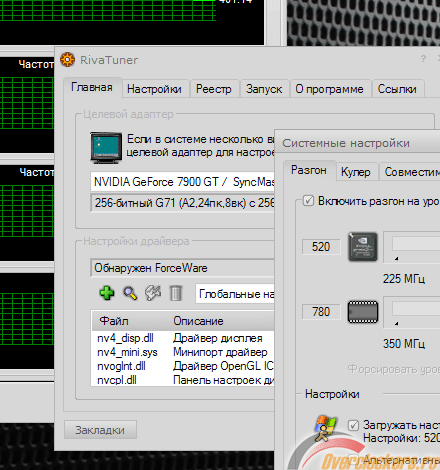Click the Системные настройки title bar

[357, 143]
